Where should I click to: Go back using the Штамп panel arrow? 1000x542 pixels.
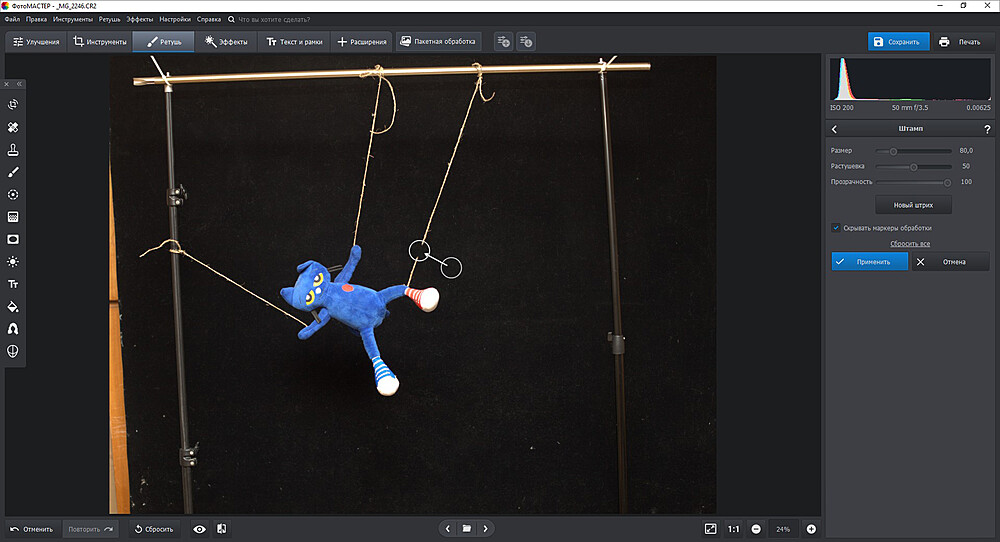click(x=835, y=129)
